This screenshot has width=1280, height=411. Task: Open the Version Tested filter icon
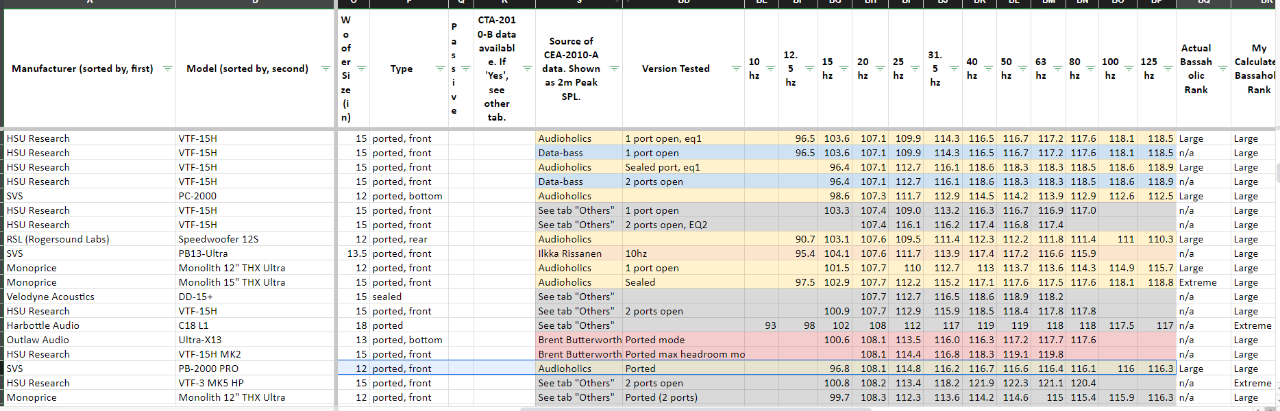[736, 69]
